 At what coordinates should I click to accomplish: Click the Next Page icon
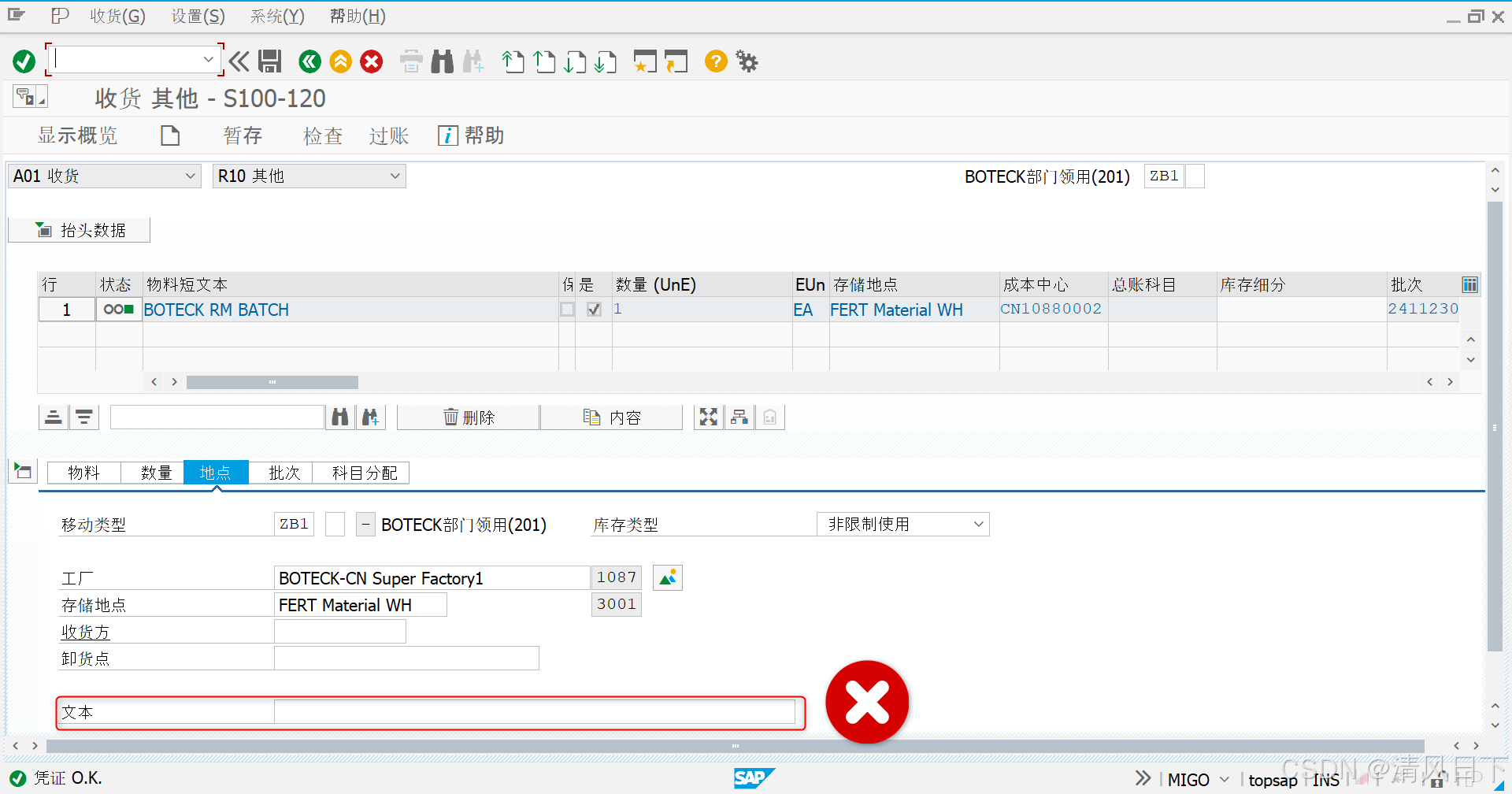coord(575,61)
